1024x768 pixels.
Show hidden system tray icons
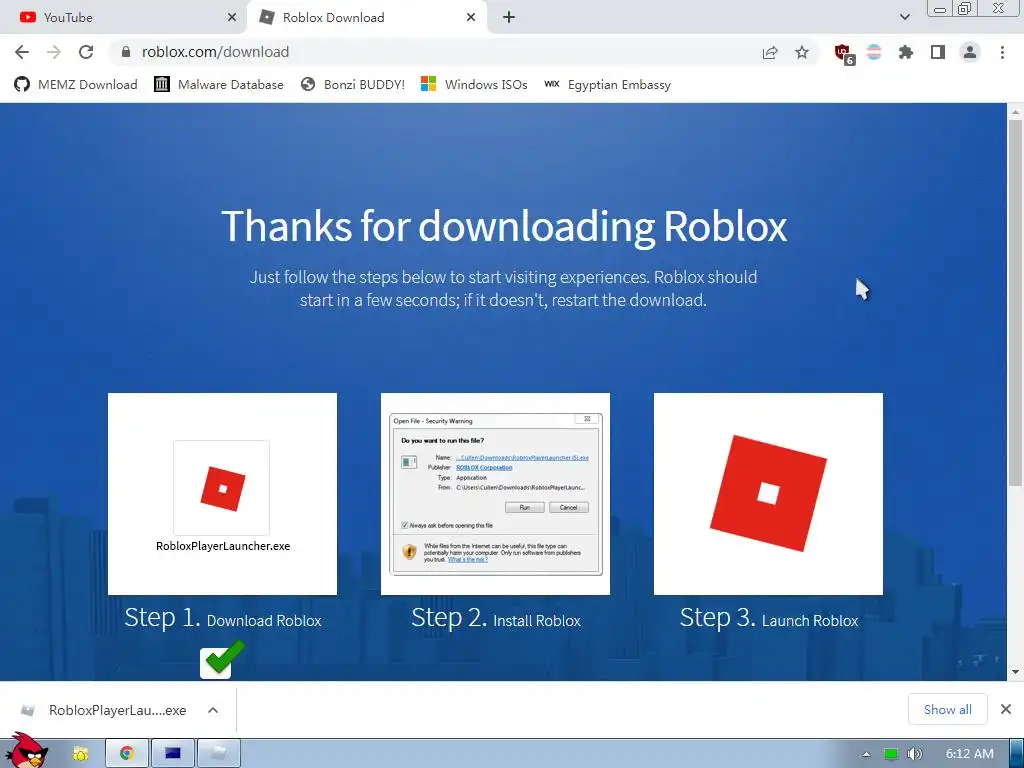pyautogui.click(x=867, y=754)
